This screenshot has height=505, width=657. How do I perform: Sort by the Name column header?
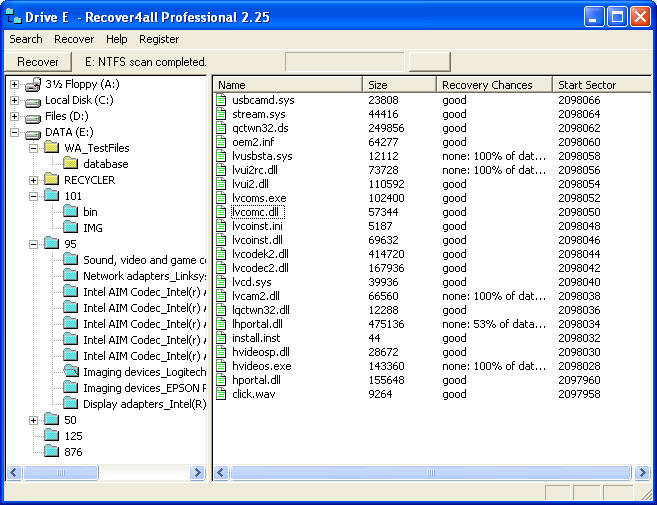pyautogui.click(x=288, y=85)
